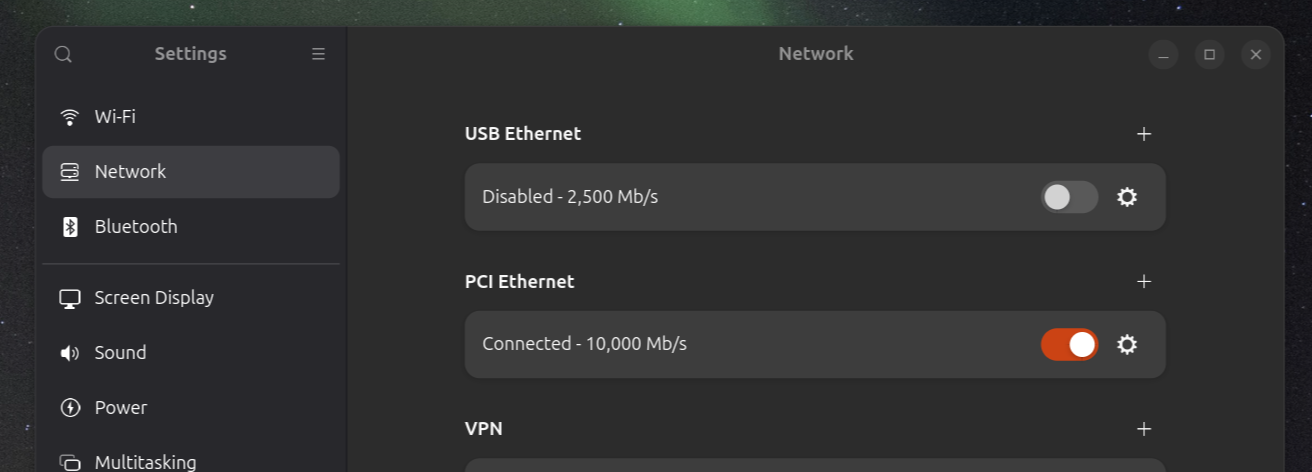1312x472 pixels.
Task: Minimize the Settings window
Action: 1163,54
